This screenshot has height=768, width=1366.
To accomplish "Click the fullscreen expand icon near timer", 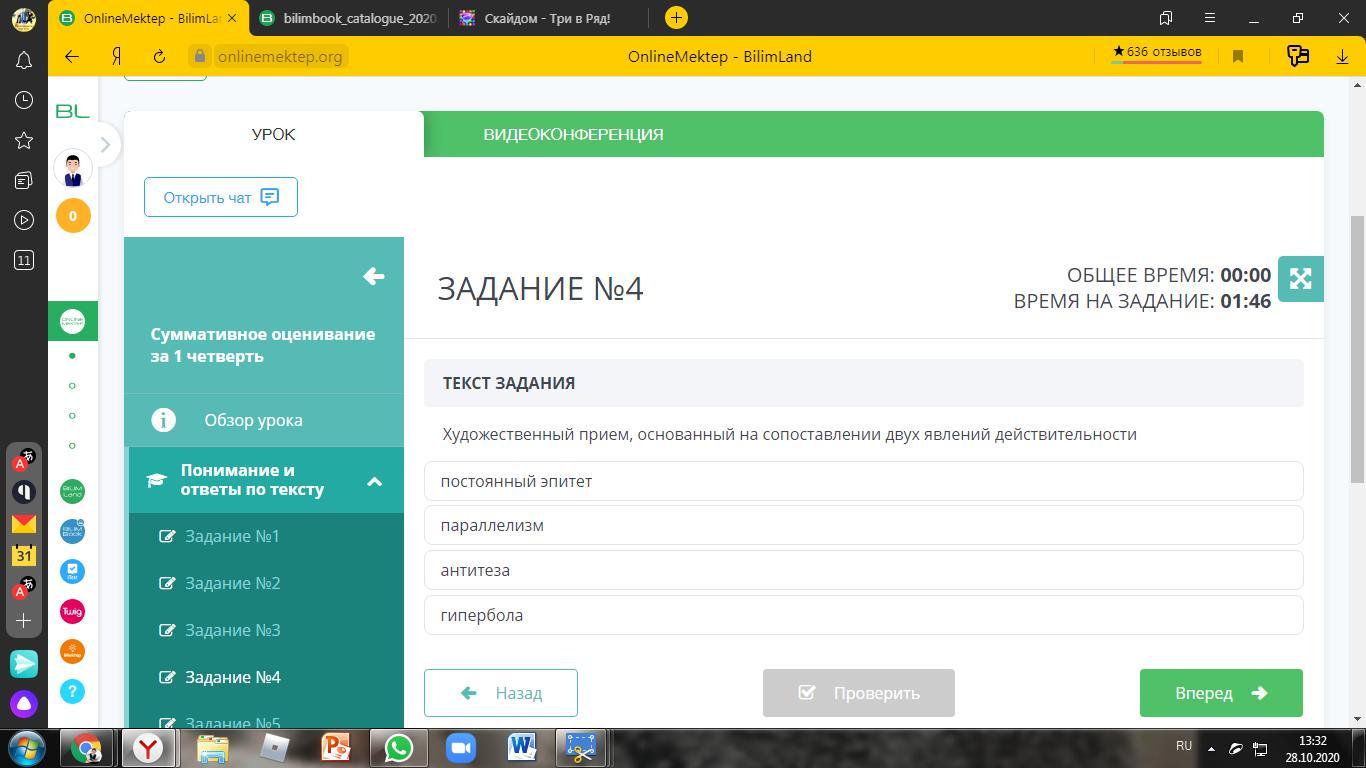I will click(1300, 279).
